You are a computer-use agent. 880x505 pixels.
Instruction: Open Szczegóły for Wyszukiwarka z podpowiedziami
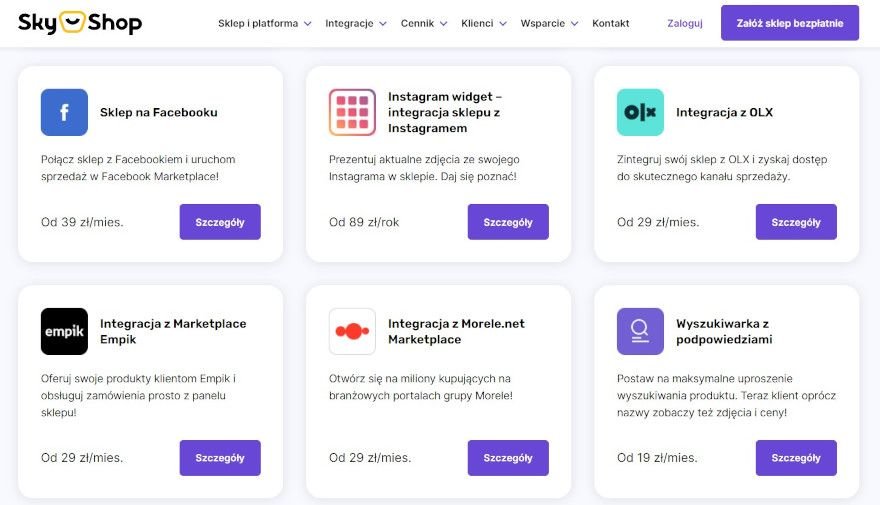click(x=796, y=458)
